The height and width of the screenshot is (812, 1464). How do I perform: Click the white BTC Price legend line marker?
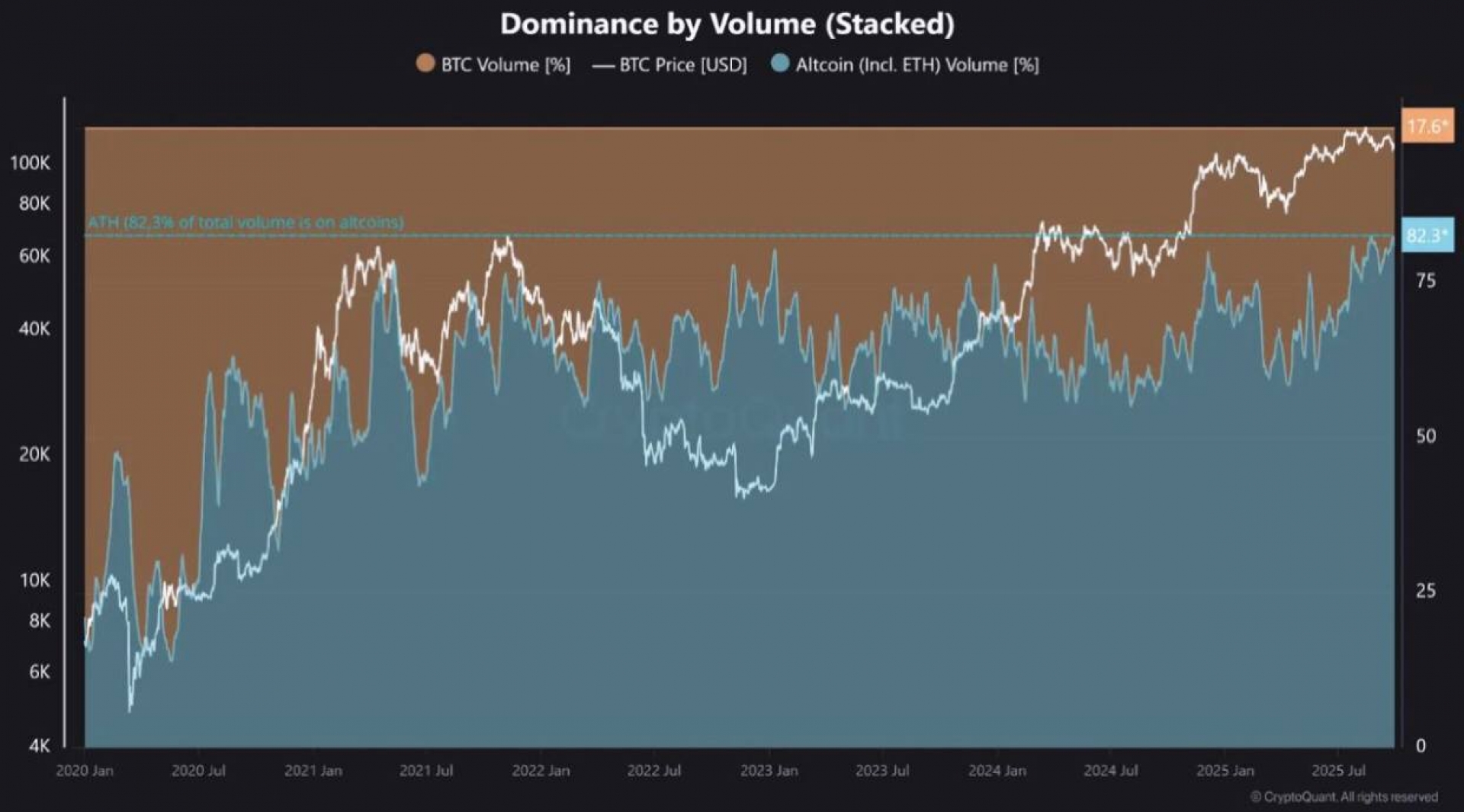603,66
